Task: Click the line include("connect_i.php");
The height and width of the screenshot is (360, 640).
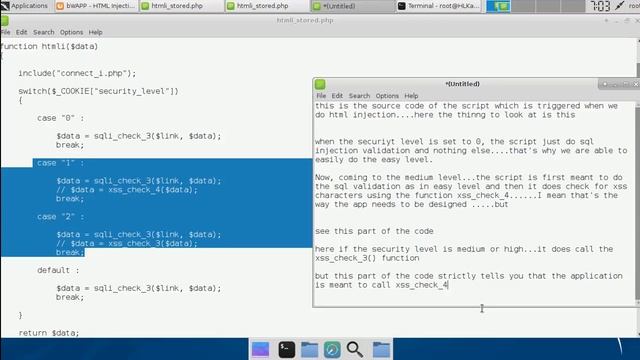Action: click(77, 73)
